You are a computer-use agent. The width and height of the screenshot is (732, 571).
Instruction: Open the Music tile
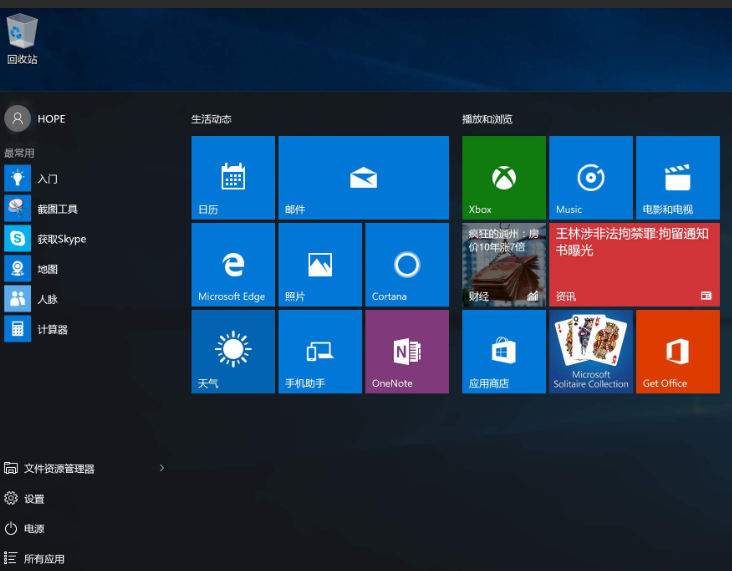(x=591, y=177)
